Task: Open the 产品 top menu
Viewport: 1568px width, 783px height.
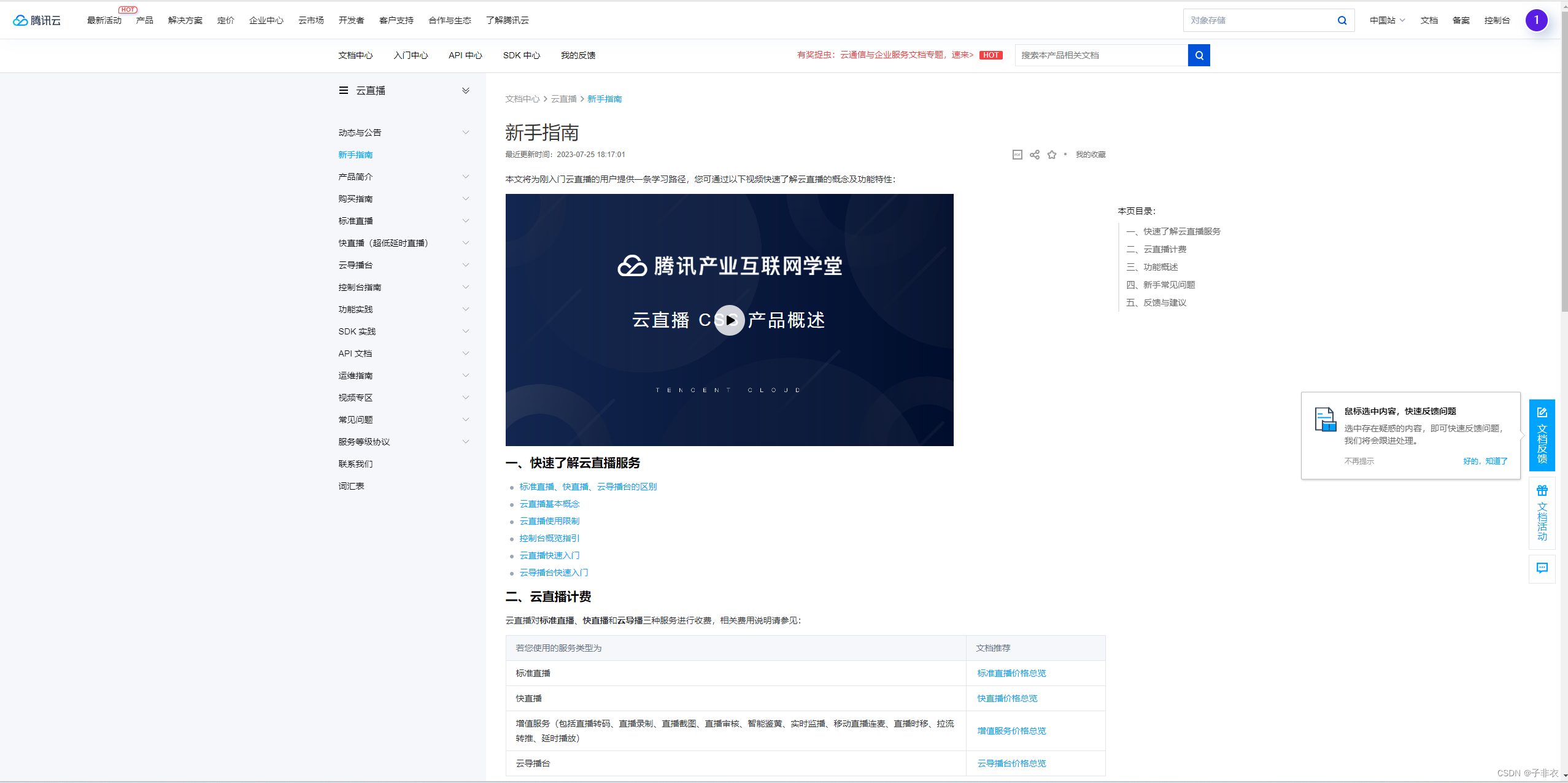Action: (x=145, y=20)
